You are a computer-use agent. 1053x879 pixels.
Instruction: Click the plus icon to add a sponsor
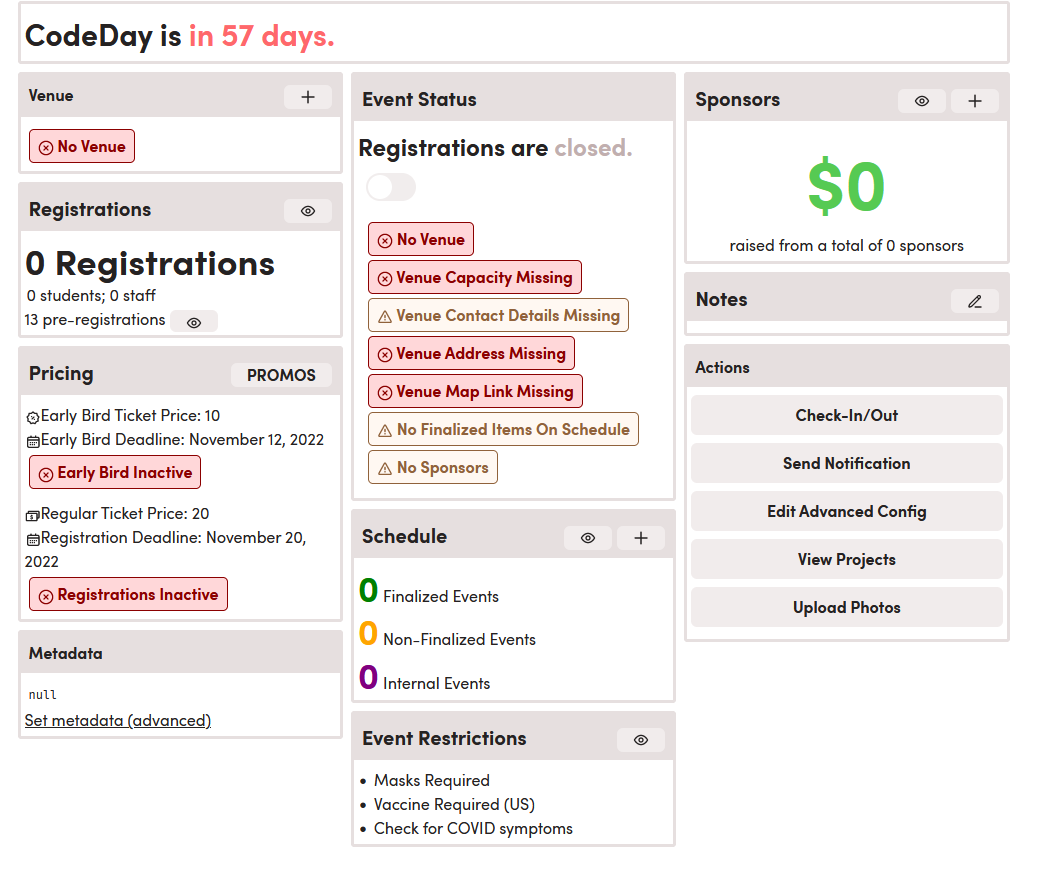pyautogui.click(x=974, y=100)
